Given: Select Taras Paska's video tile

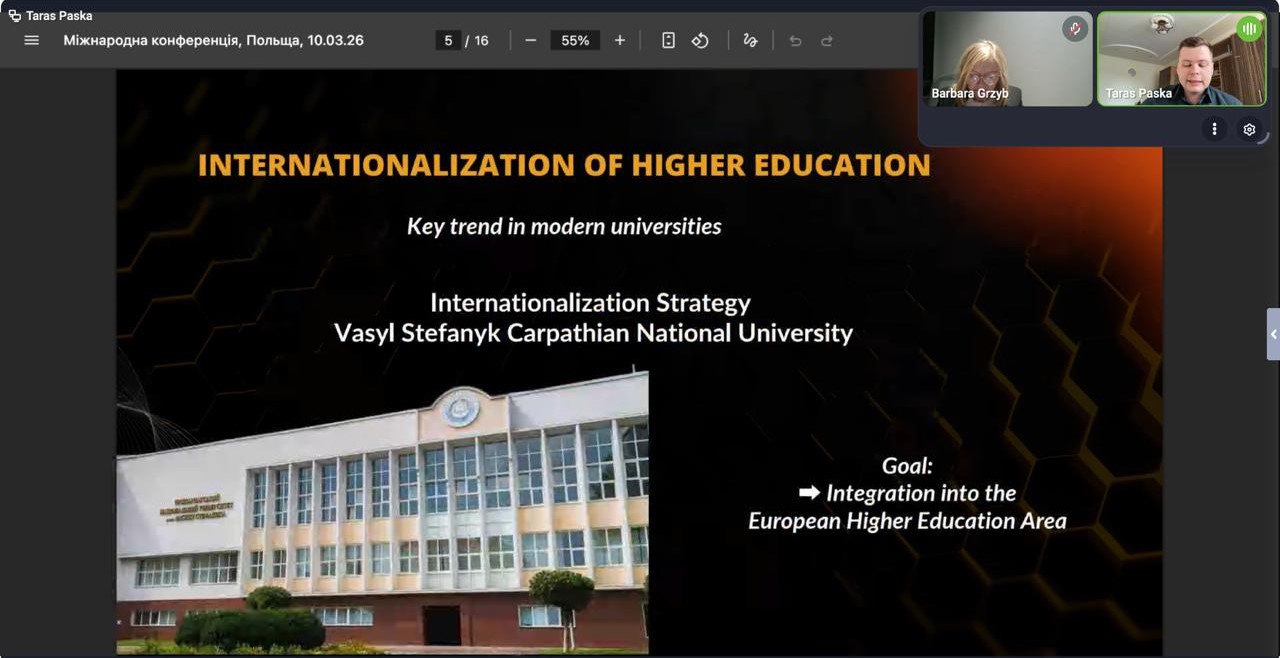Looking at the screenshot, I should pos(1181,60).
